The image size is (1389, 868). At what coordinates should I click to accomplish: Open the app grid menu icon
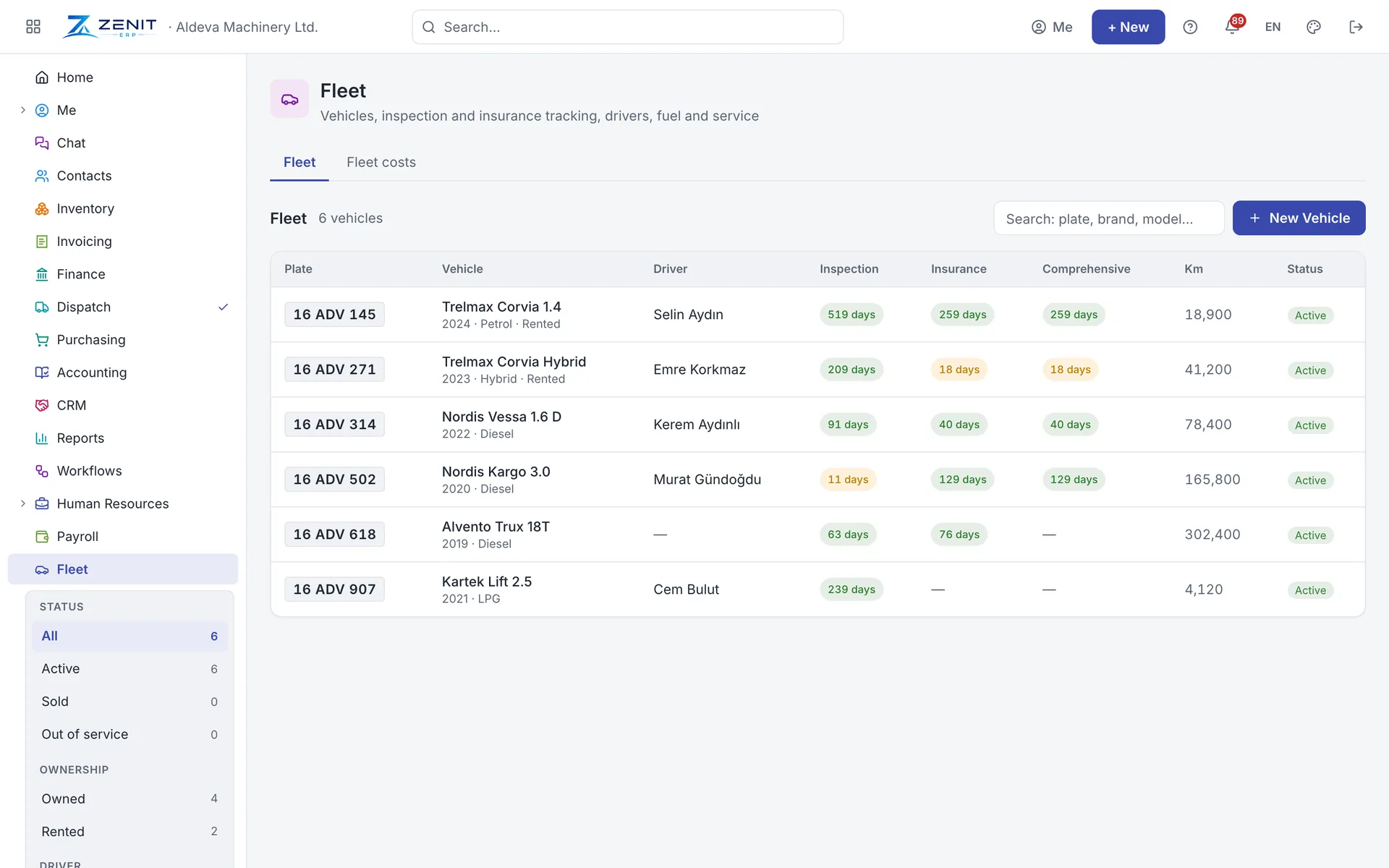pyautogui.click(x=33, y=27)
